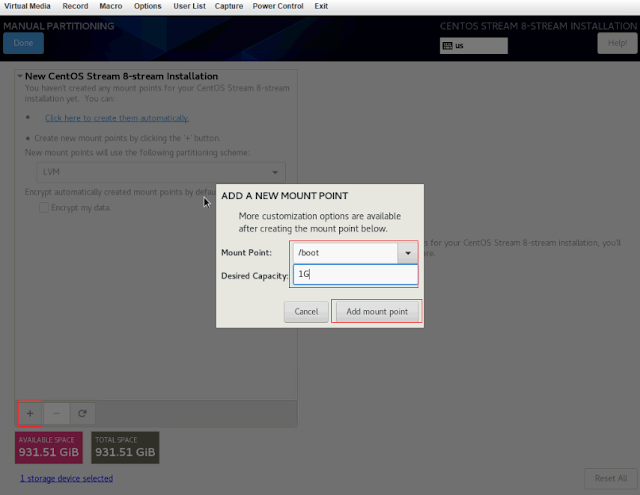Click the Help! button
The height and width of the screenshot is (495, 640).
[x=617, y=43]
